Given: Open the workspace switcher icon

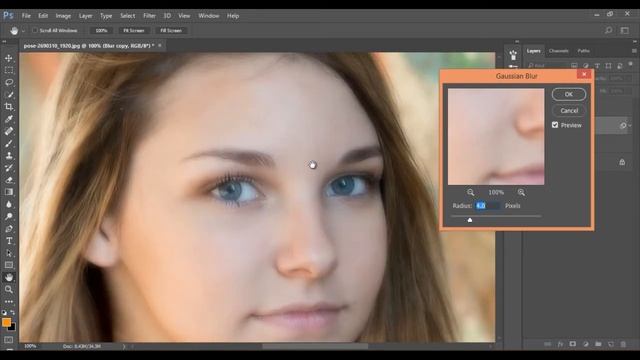Looking at the screenshot, I should click(x=625, y=30).
